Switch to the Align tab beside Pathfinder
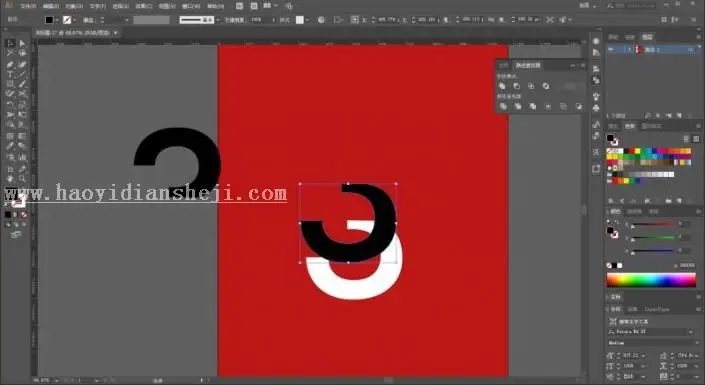 click(504, 65)
